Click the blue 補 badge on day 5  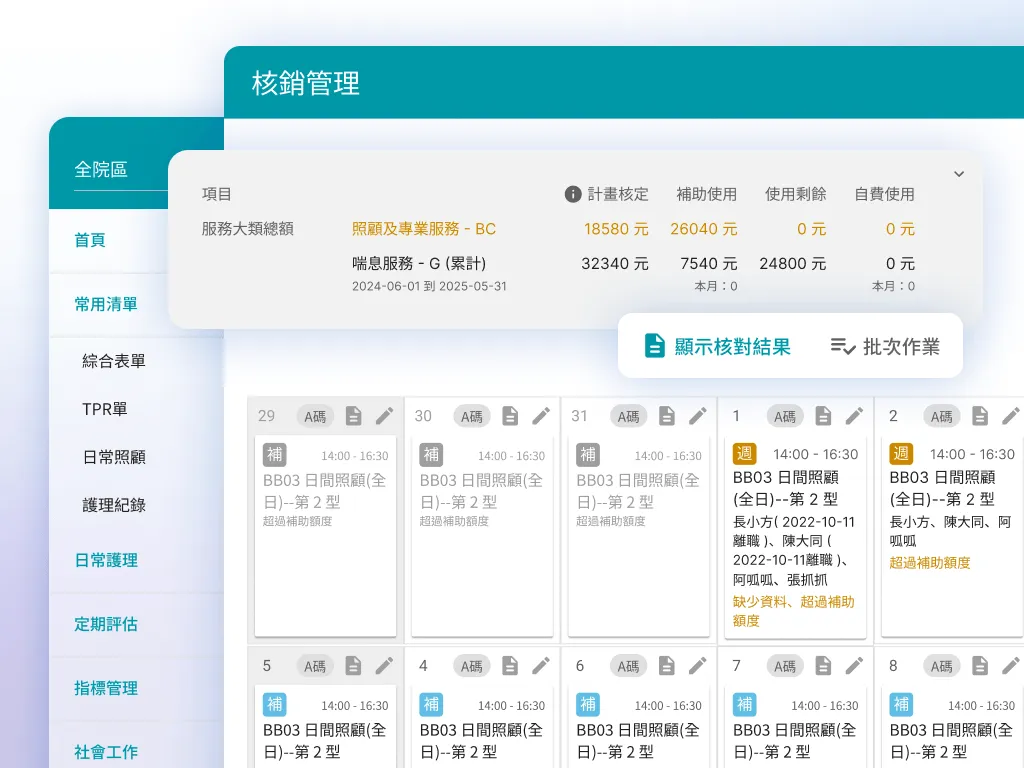(x=275, y=704)
